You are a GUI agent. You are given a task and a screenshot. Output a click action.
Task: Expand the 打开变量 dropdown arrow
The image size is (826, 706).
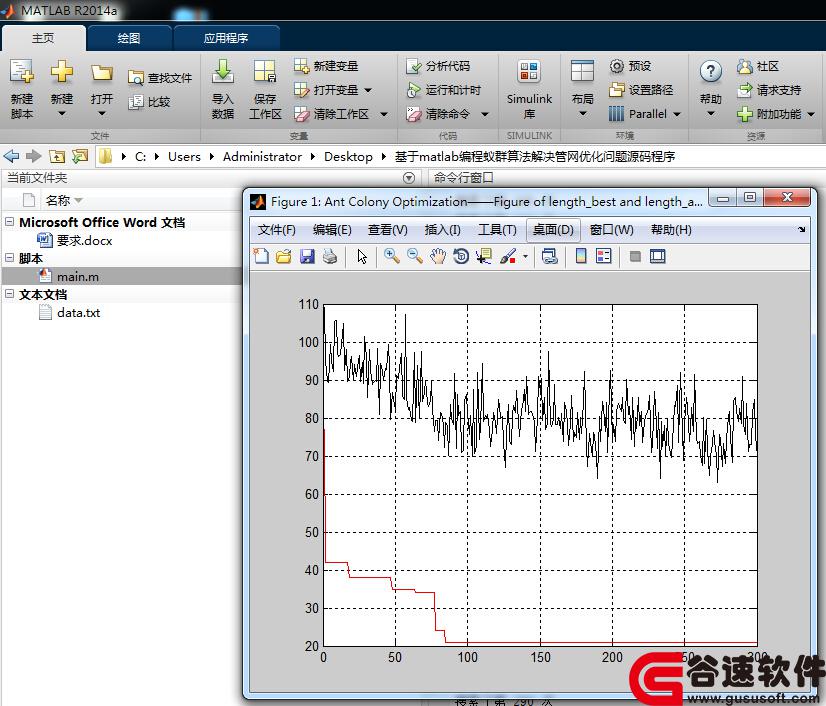368,90
